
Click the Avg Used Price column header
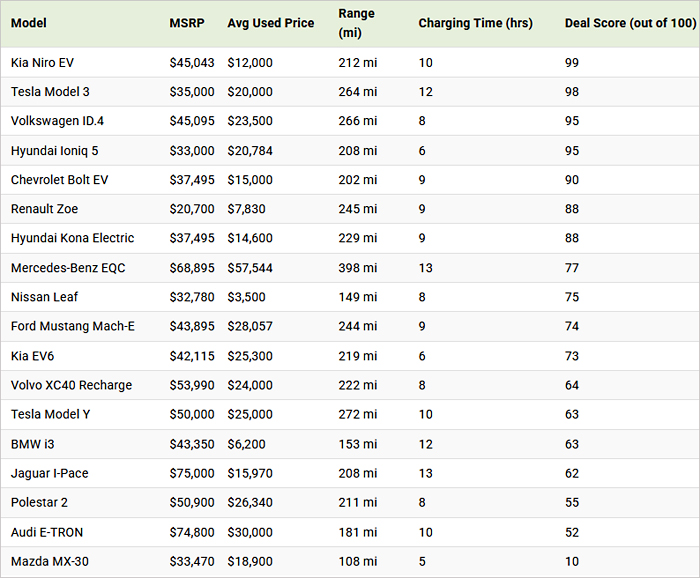click(x=270, y=23)
